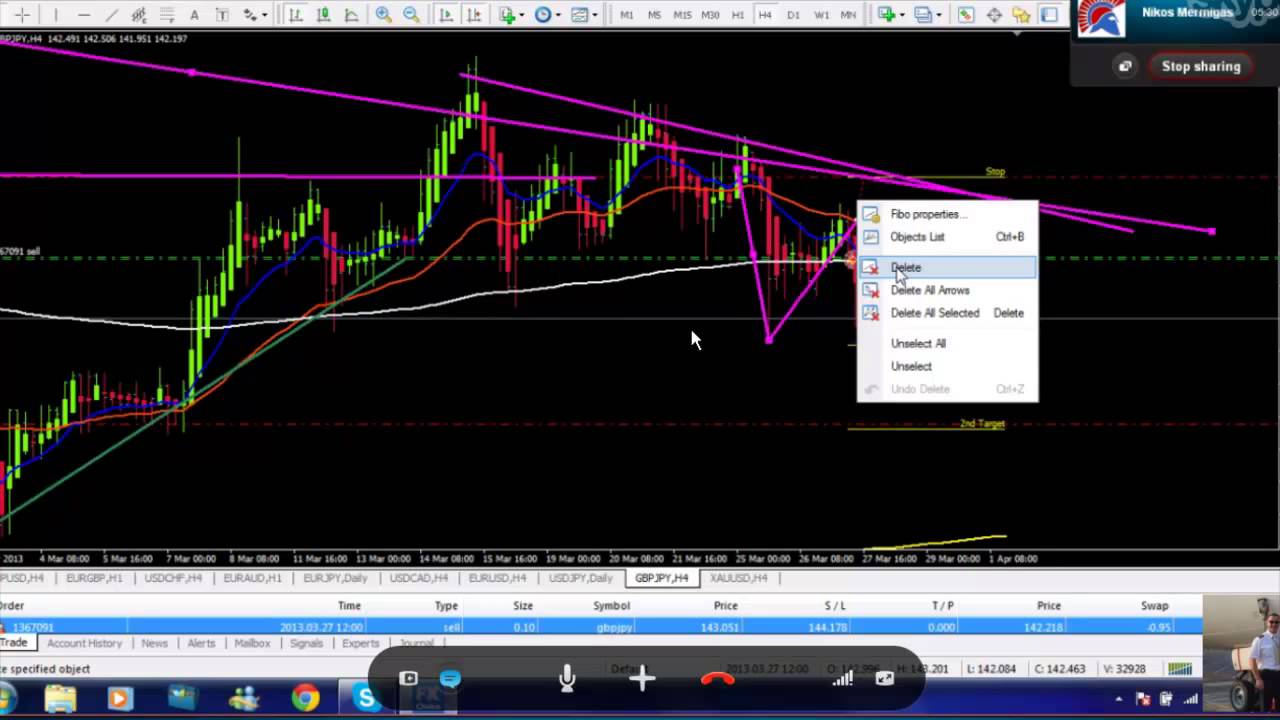
Task: Select the text label 'T' tool
Action: [x=221, y=15]
